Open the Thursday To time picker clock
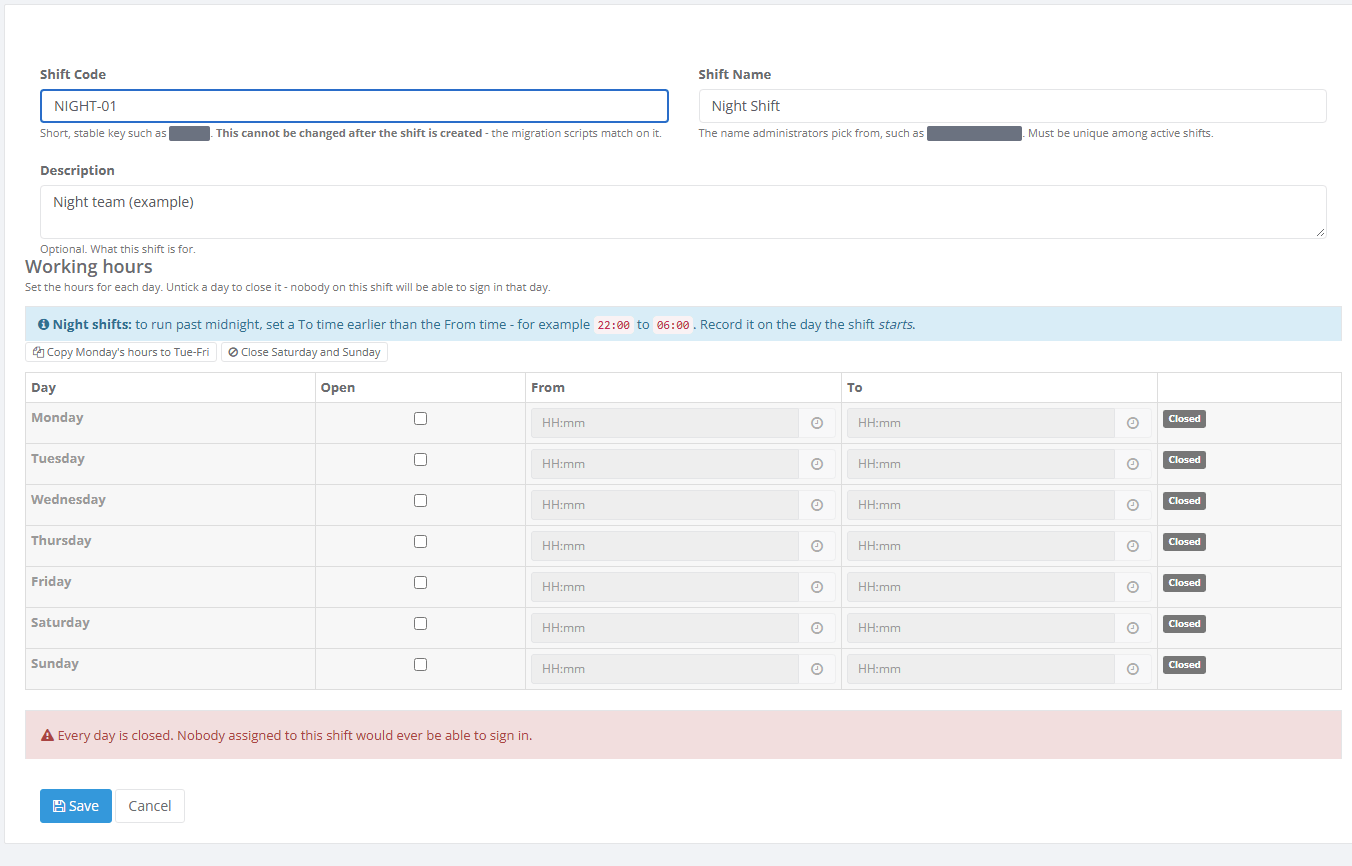The width and height of the screenshot is (1352, 866). [1133, 546]
